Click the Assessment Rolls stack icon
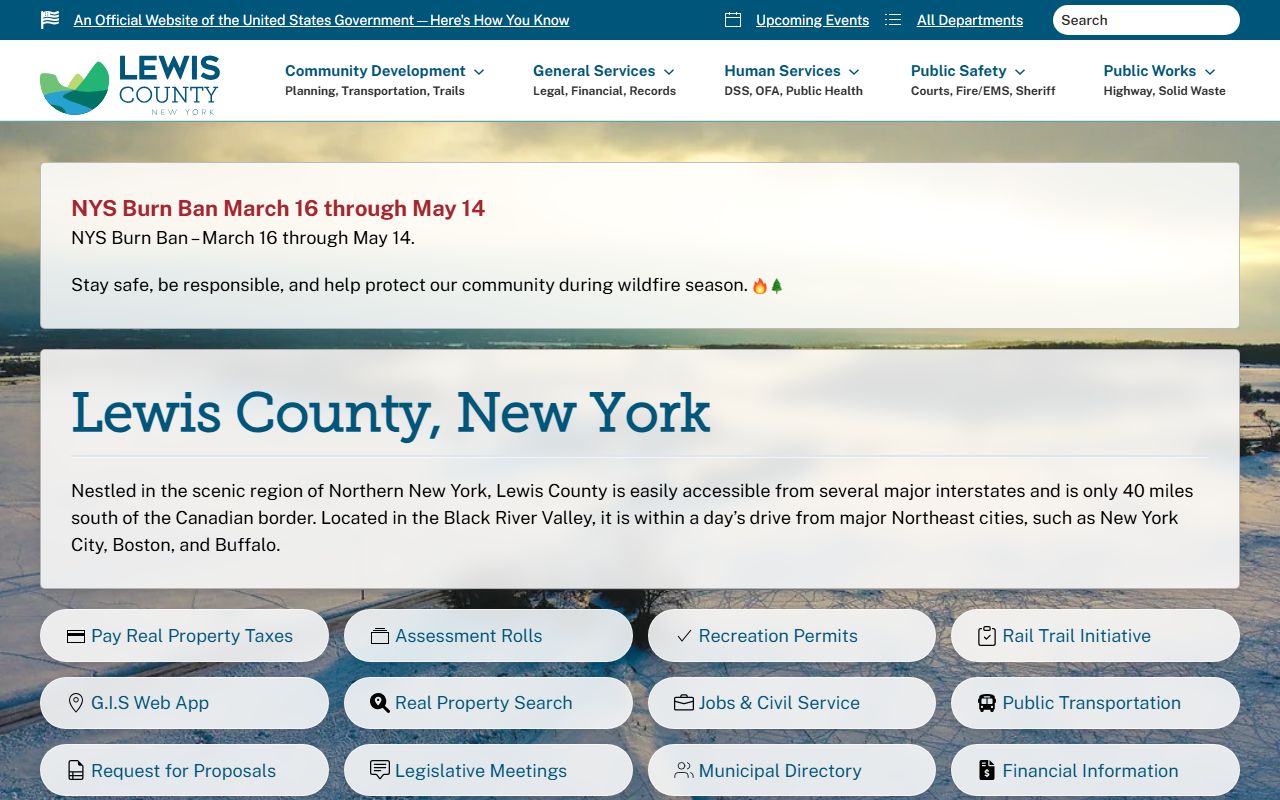Viewport: 1280px width, 800px height. [x=380, y=636]
